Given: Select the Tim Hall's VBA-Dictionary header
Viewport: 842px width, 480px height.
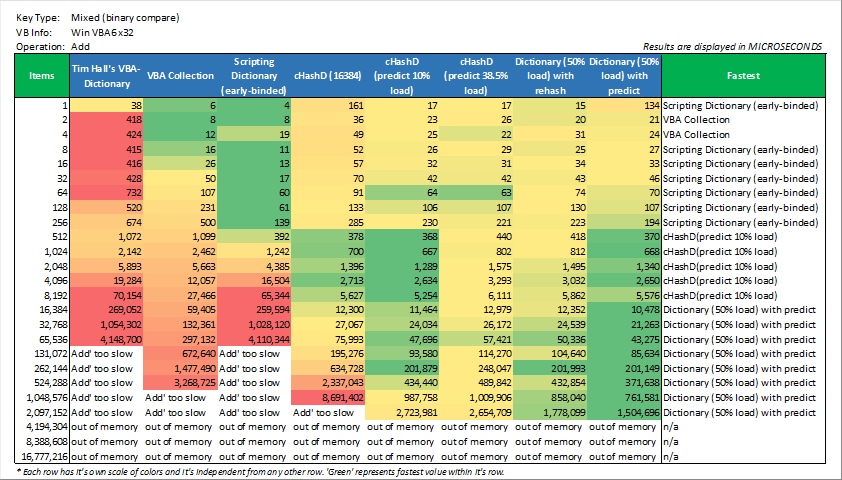Looking at the screenshot, I should [x=106, y=75].
